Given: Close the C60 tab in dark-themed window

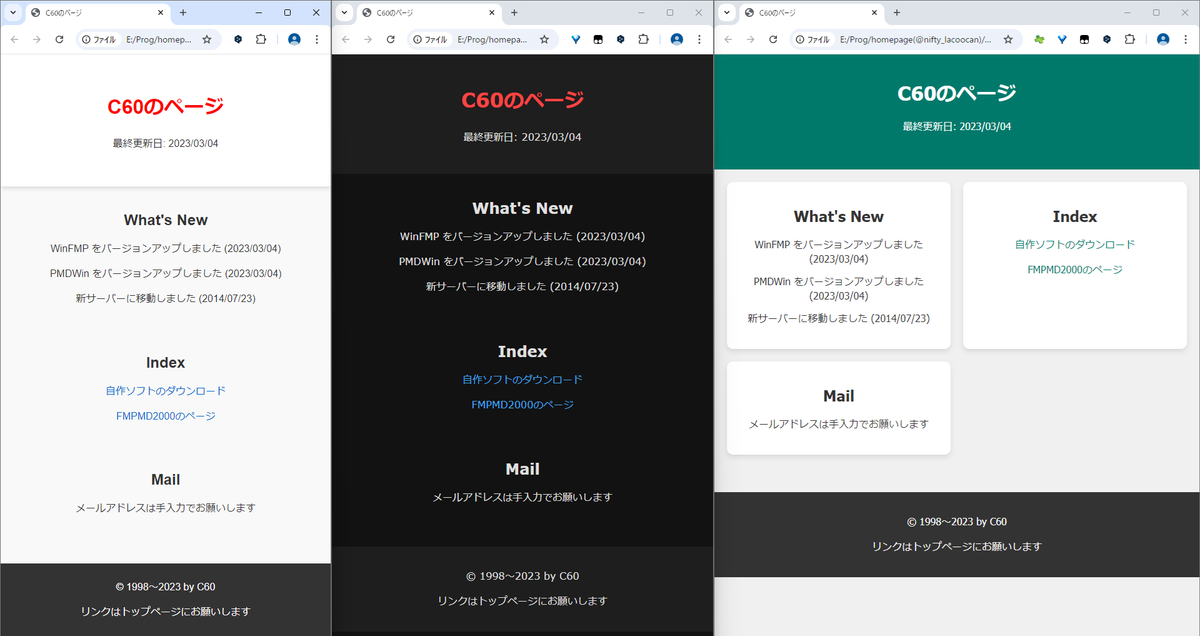Looking at the screenshot, I should click(x=492, y=12).
